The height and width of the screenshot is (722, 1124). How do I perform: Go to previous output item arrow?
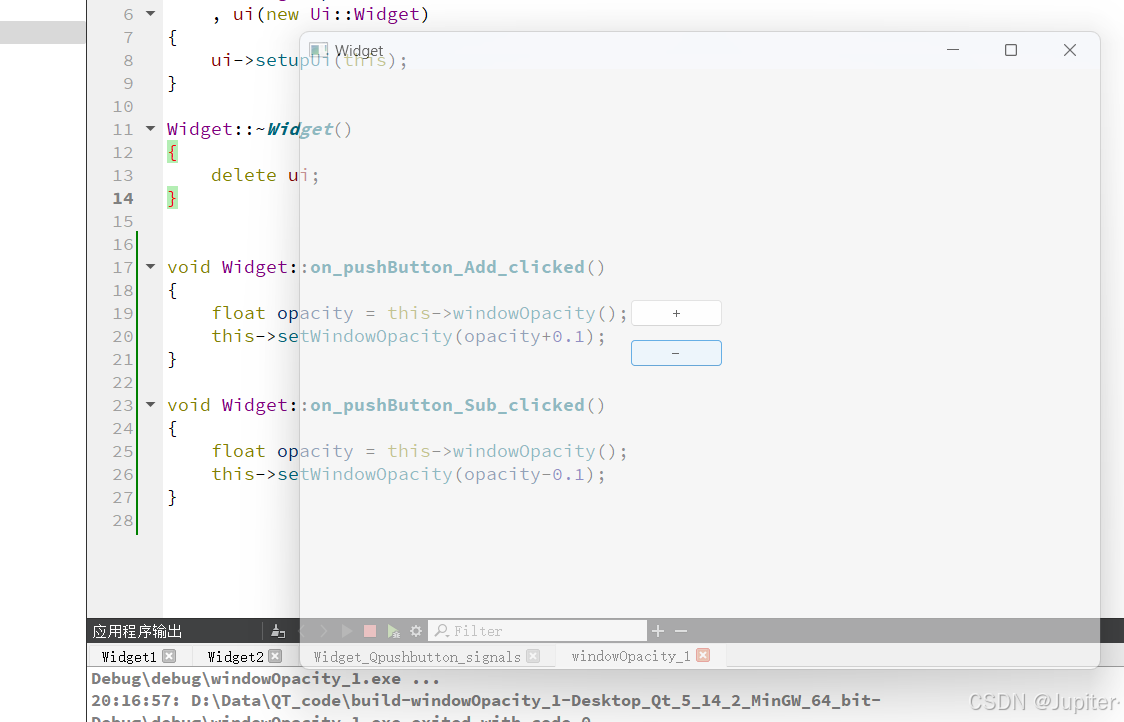click(302, 631)
